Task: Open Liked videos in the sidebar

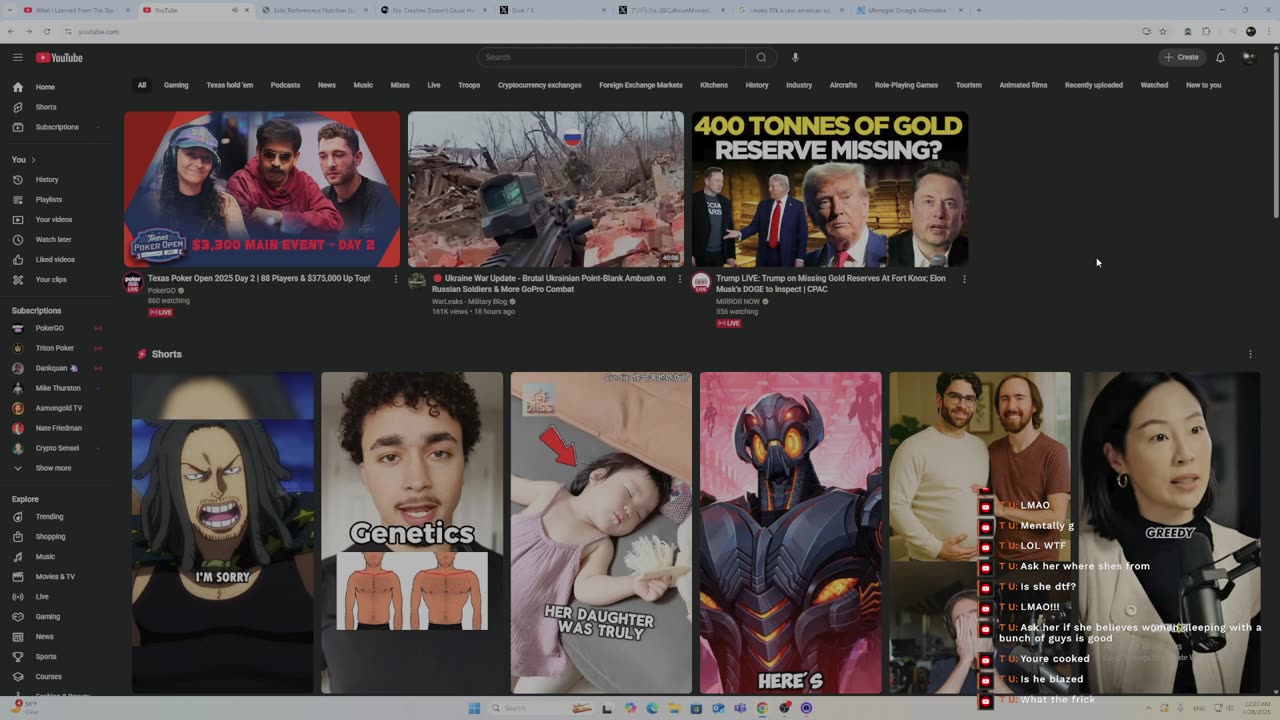Action: tap(55, 259)
